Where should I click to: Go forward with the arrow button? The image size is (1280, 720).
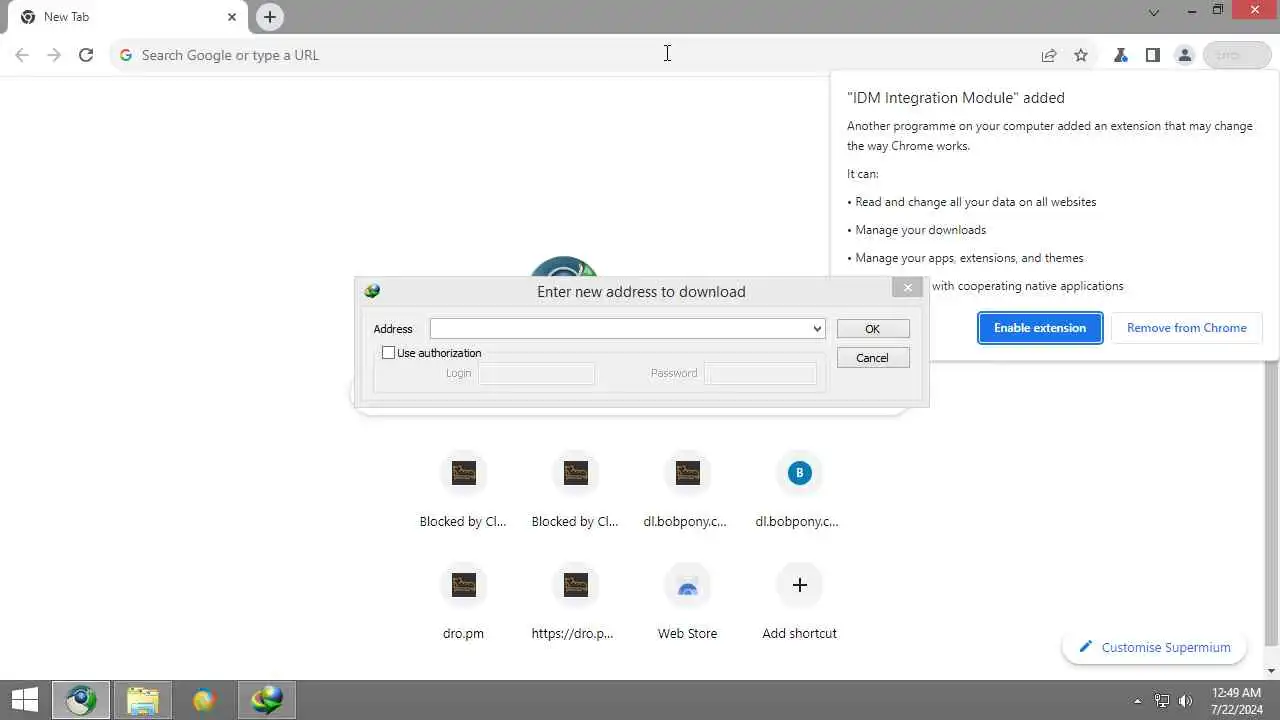click(54, 55)
